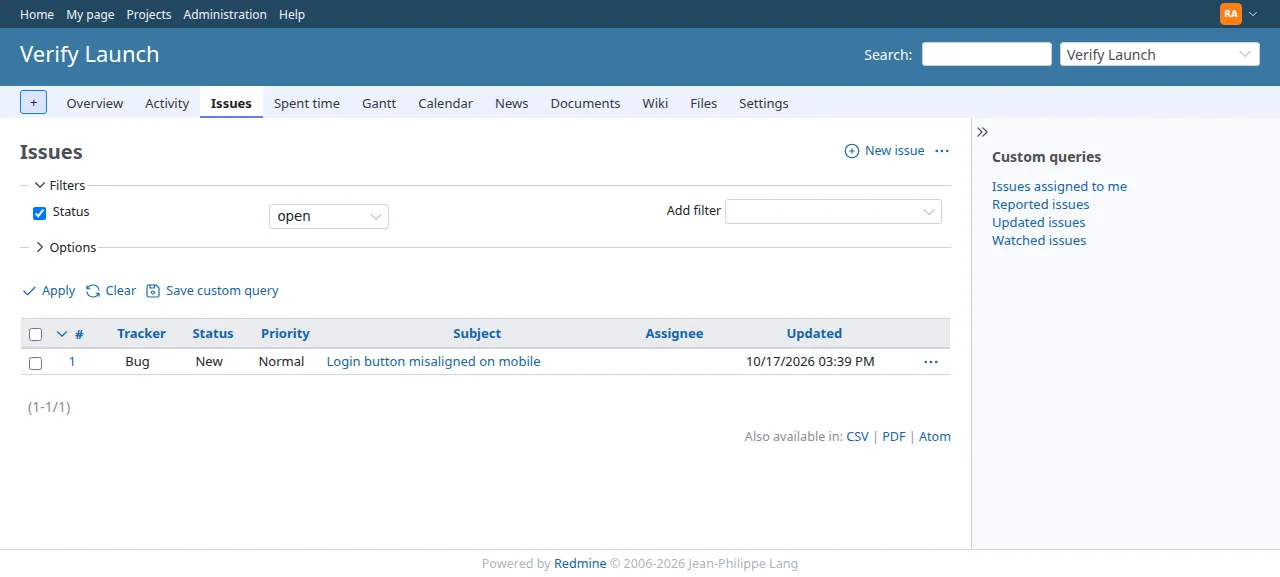This screenshot has height=577, width=1280.
Task: Open the RA user avatar menu
Action: click(x=1238, y=14)
